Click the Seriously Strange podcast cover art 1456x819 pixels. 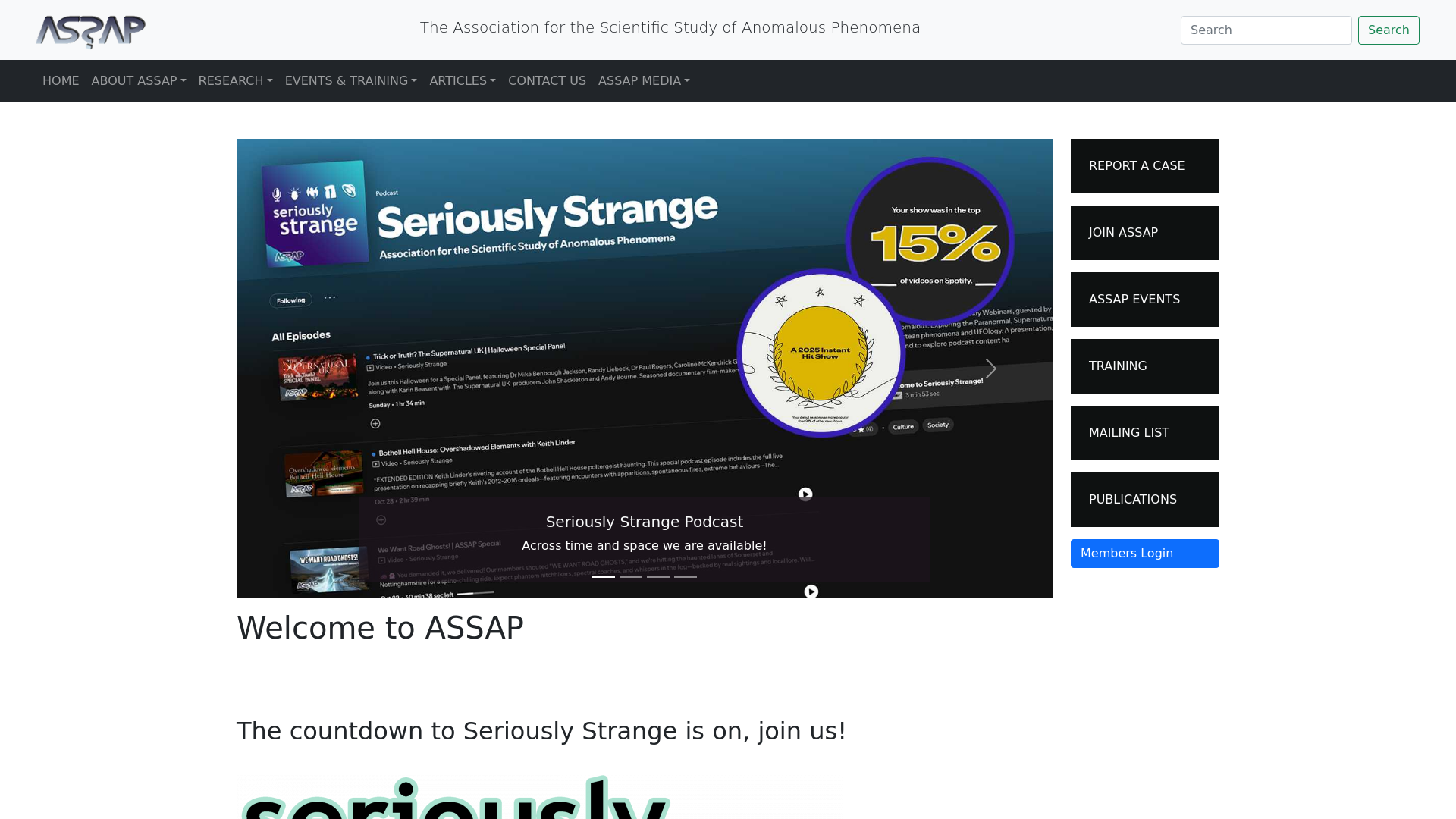(315, 214)
